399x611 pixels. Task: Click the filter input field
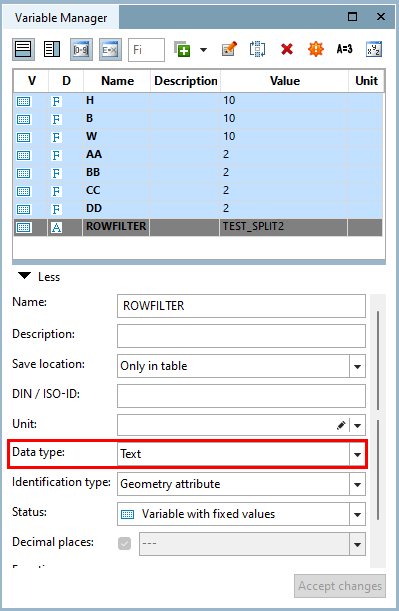click(x=146, y=49)
